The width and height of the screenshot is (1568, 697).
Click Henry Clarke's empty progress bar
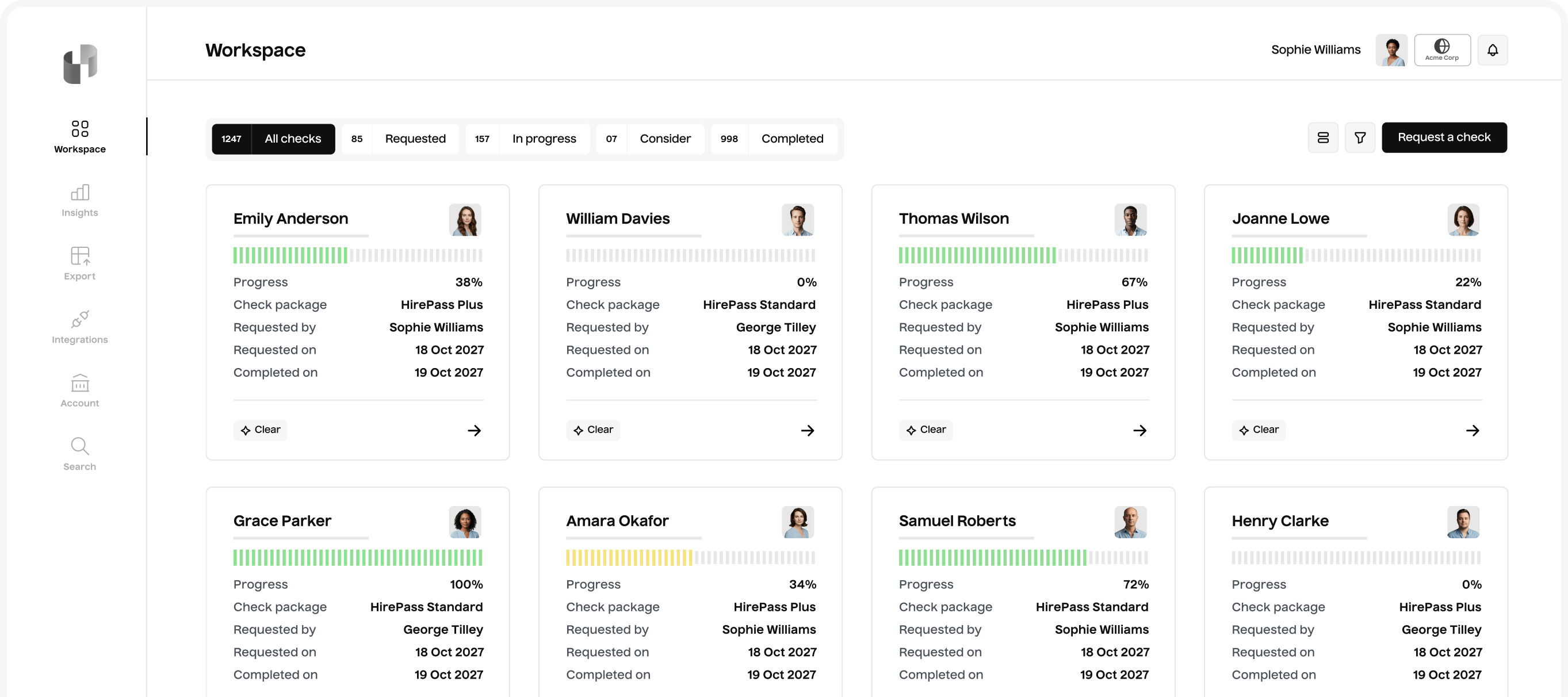pos(1356,558)
